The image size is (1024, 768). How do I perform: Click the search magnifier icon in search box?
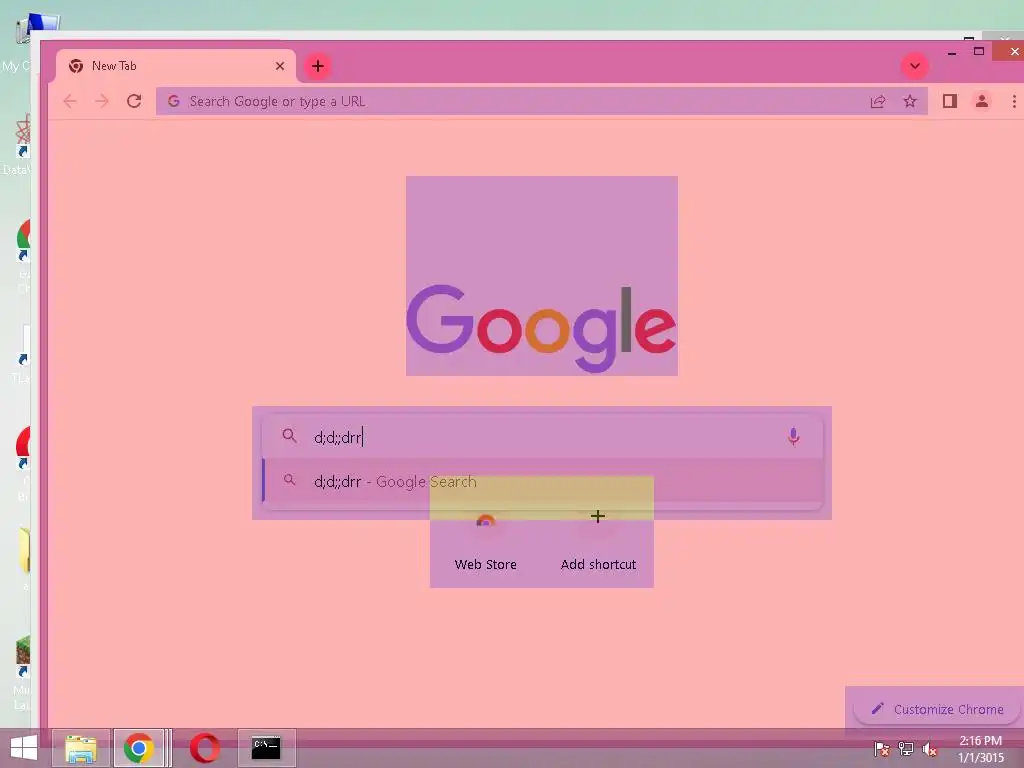tap(289, 436)
